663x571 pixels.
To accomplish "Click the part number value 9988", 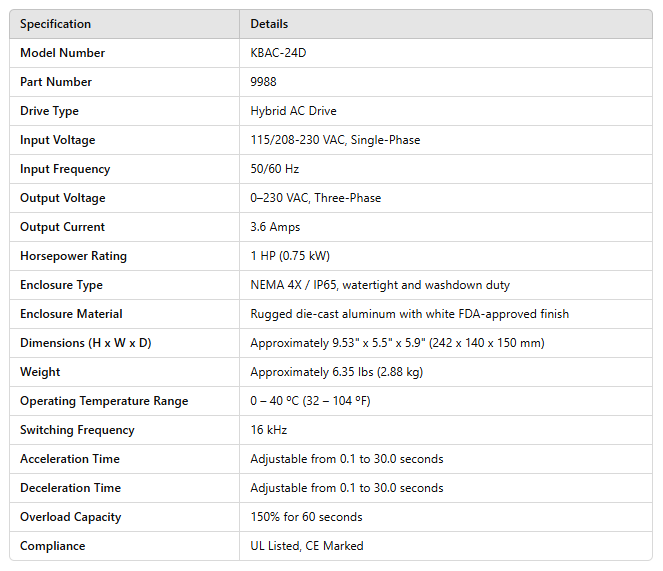I will pyautogui.click(x=265, y=82).
